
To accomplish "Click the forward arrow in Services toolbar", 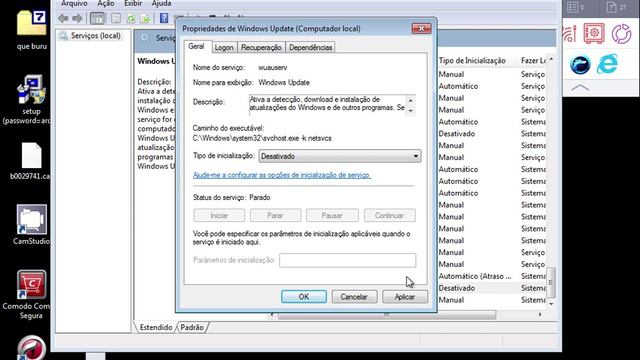I will [77, 18].
